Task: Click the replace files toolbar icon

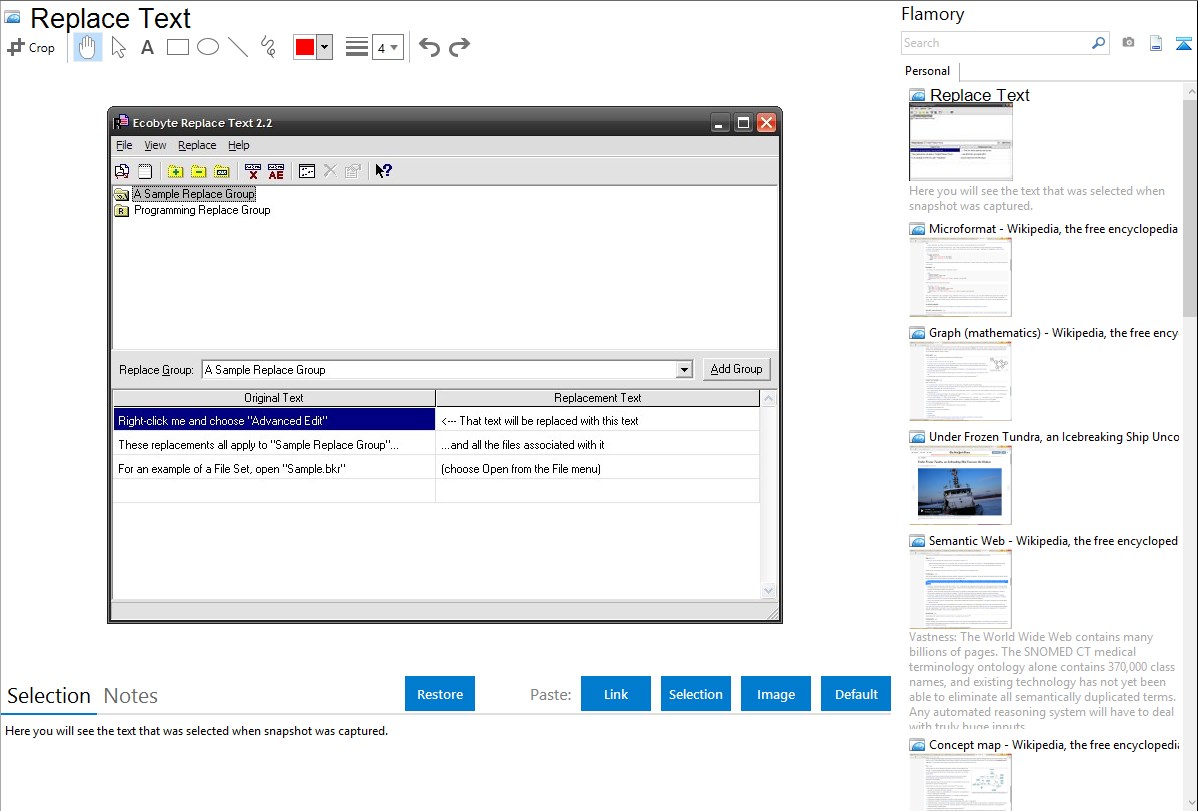Action: (x=122, y=171)
